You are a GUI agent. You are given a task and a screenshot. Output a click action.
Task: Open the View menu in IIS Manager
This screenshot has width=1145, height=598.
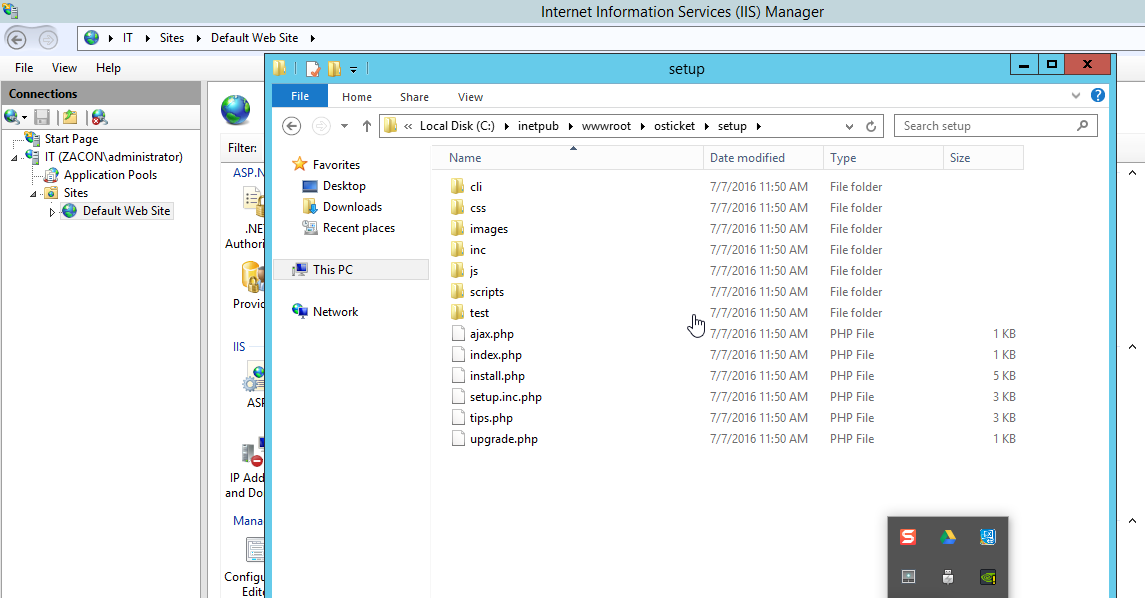click(64, 68)
